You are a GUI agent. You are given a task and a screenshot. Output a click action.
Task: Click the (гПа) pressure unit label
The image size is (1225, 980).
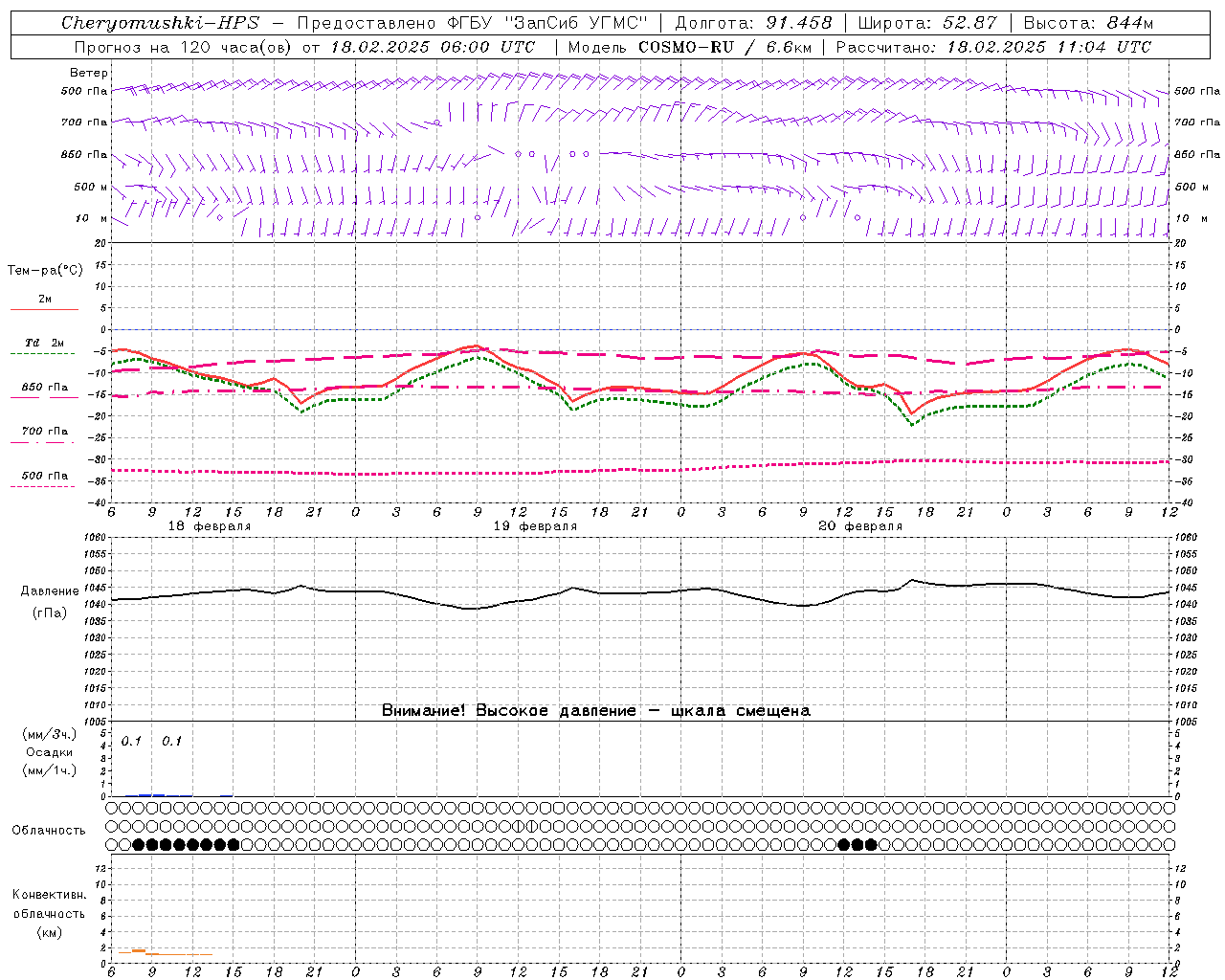pos(50,612)
